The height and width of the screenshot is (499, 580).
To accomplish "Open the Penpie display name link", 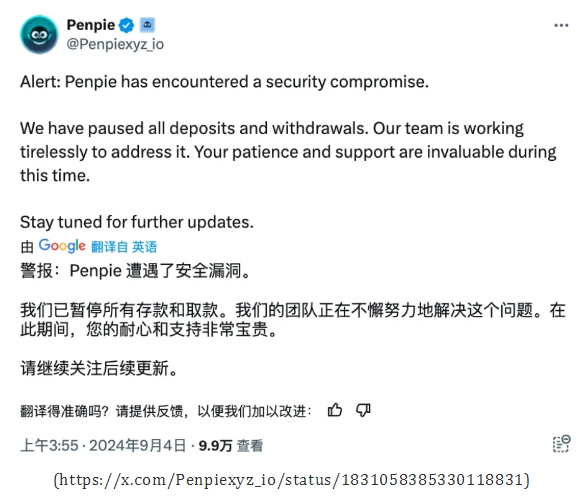I will click(91, 25).
